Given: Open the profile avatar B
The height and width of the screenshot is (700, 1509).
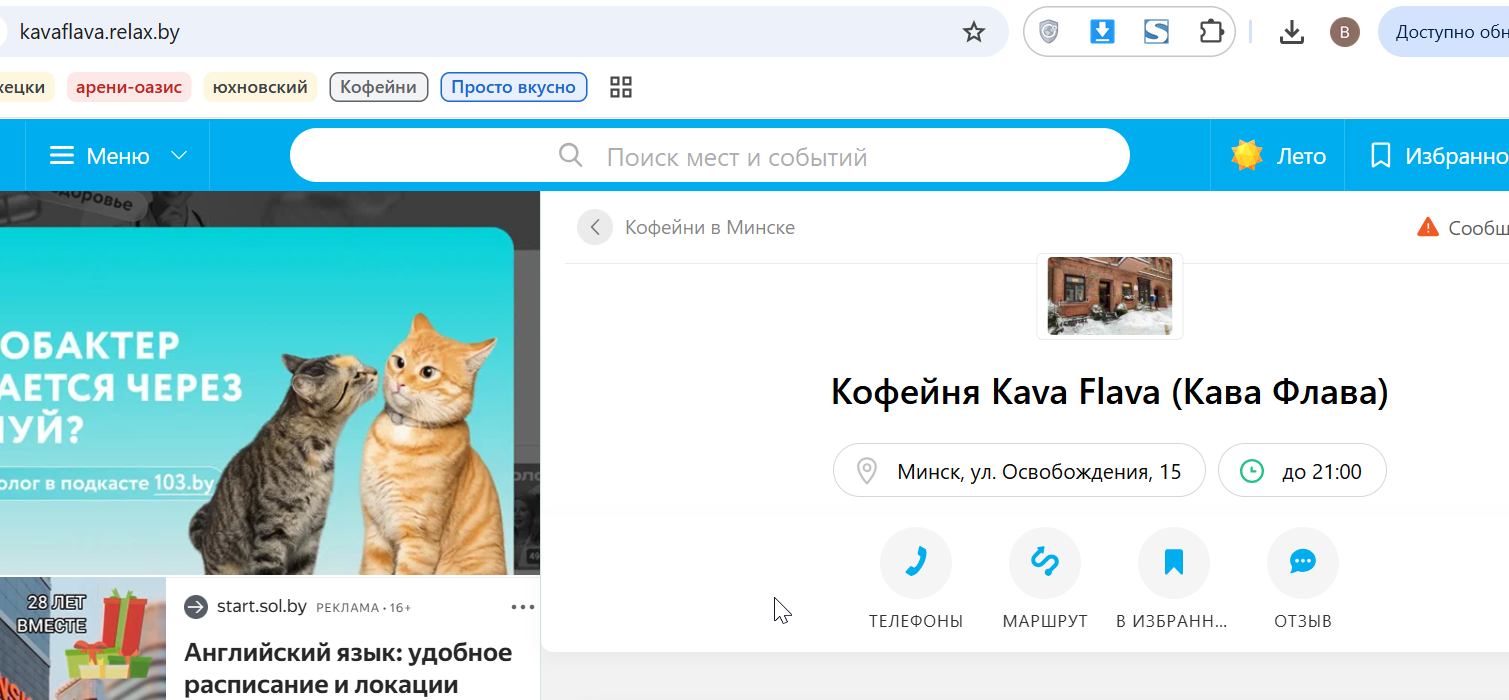Looking at the screenshot, I should coord(1344,32).
